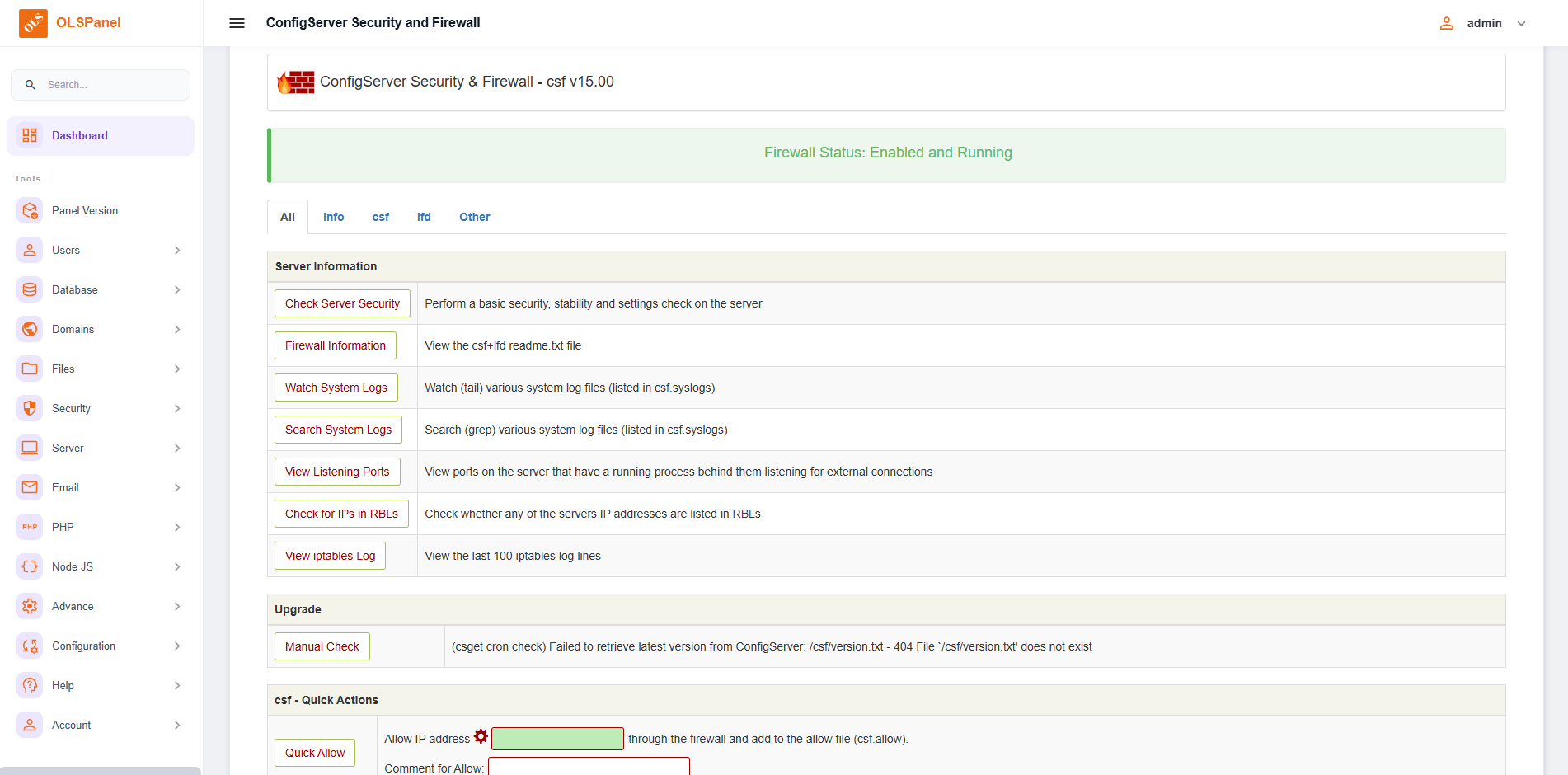Click the Quick Allow button

(x=315, y=753)
